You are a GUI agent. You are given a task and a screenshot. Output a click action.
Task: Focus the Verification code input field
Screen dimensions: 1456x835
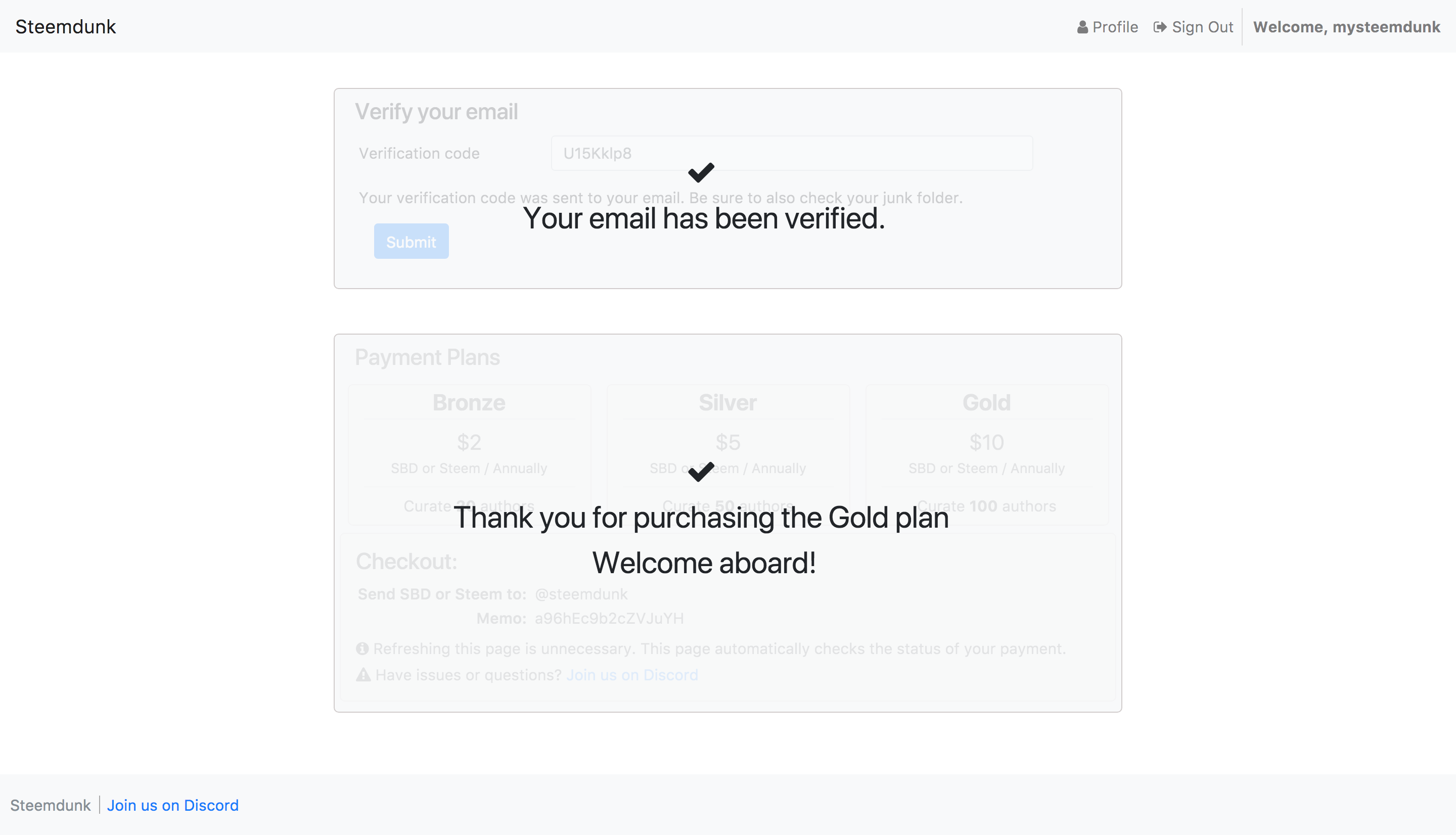pyautogui.click(x=791, y=153)
